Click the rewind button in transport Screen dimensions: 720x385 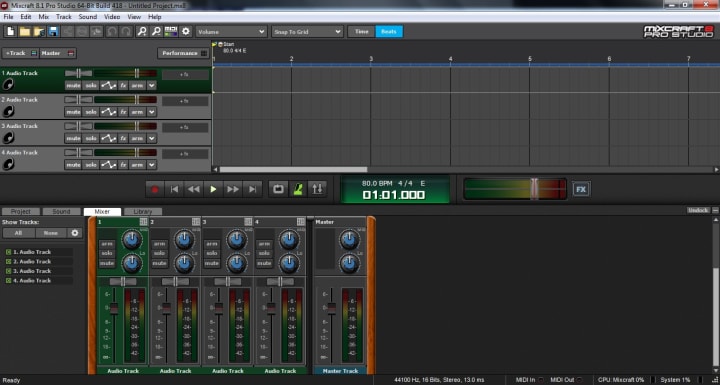[x=194, y=189]
